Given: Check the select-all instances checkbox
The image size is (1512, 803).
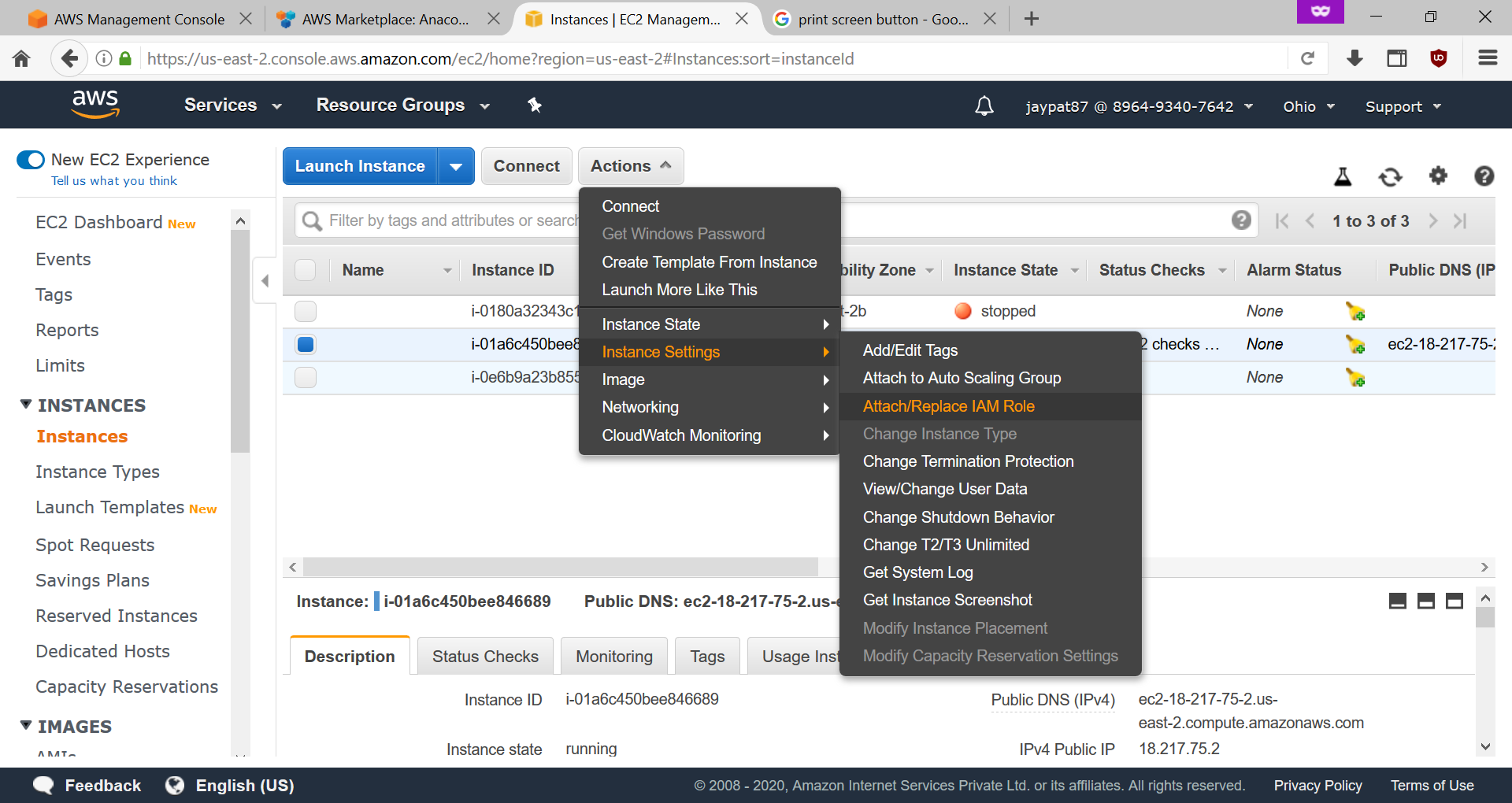Looking at the screenshot, I should [x=306, y=270].
